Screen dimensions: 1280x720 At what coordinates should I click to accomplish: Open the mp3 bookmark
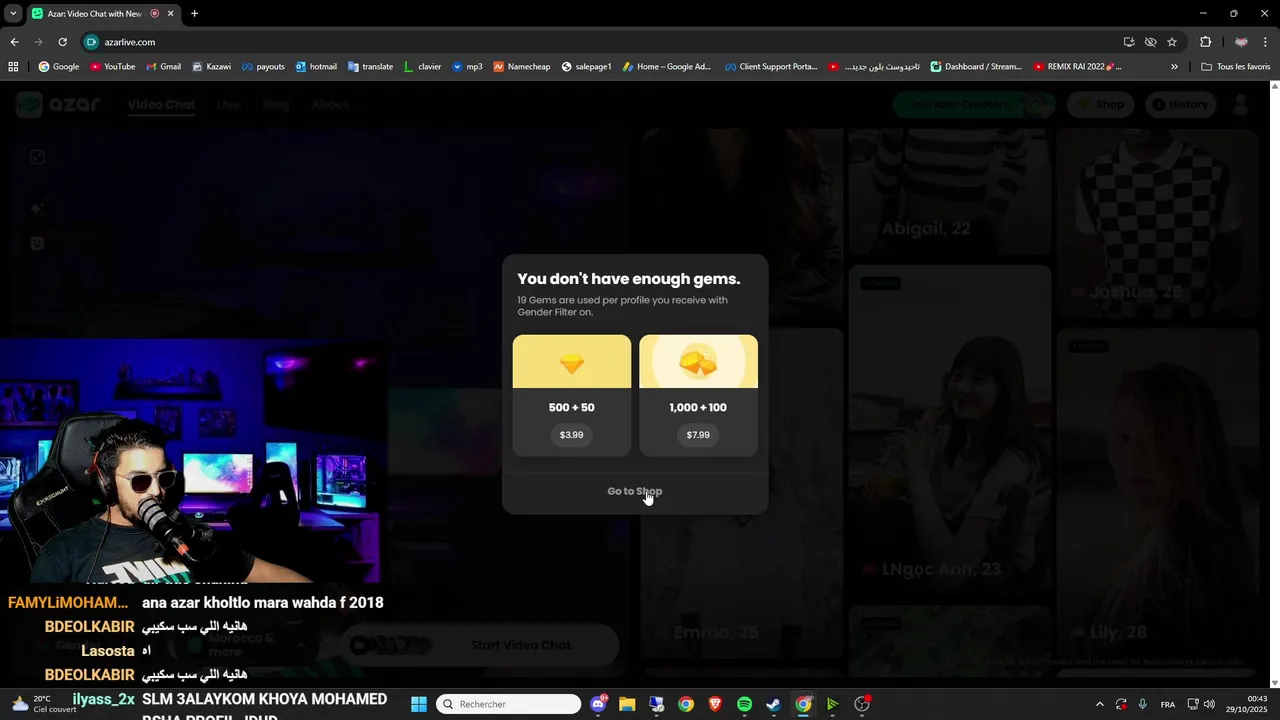tap(467, 67)
